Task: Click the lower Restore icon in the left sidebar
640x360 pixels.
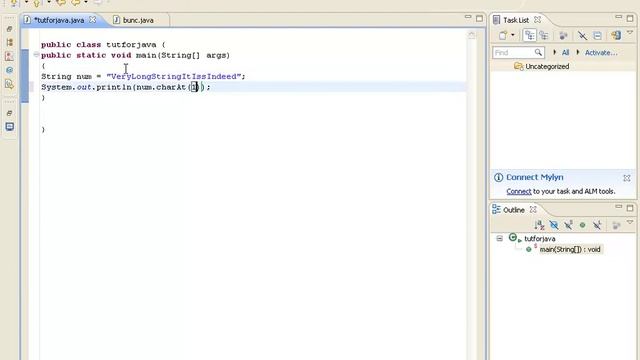Action: (x=10, y=113)
